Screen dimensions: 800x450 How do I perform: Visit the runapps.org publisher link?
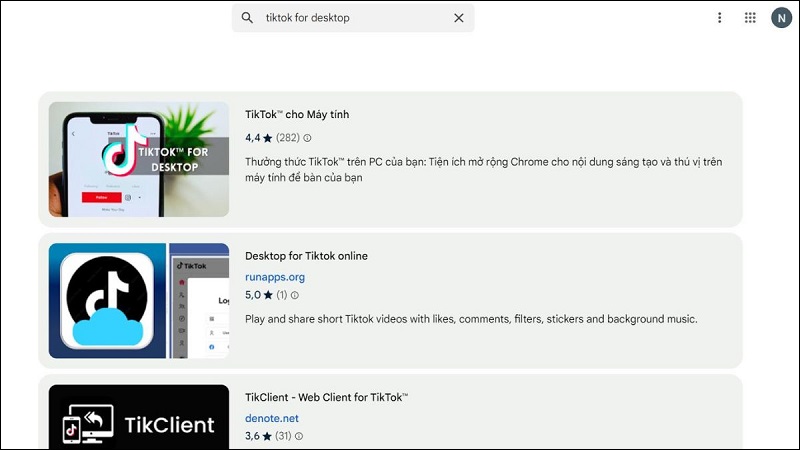275,277
